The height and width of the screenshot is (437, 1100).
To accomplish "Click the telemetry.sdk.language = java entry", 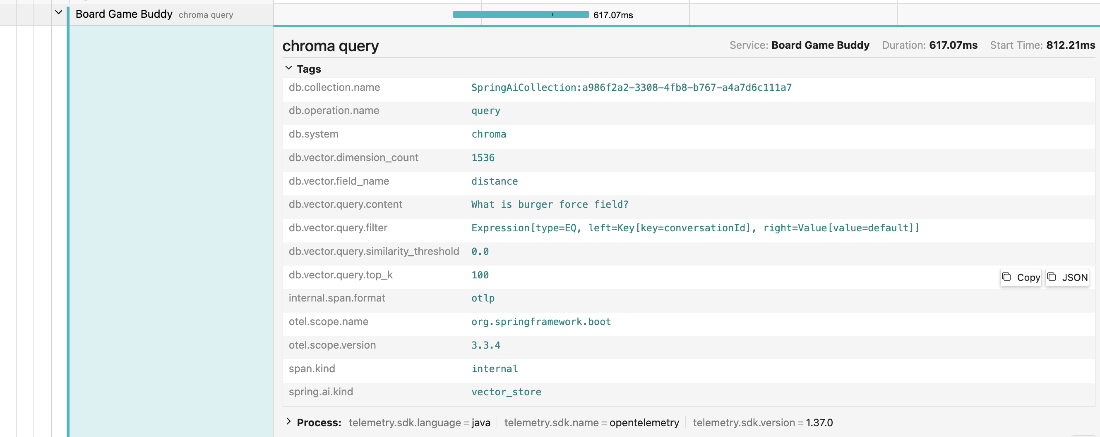I will tap(420, 422).
